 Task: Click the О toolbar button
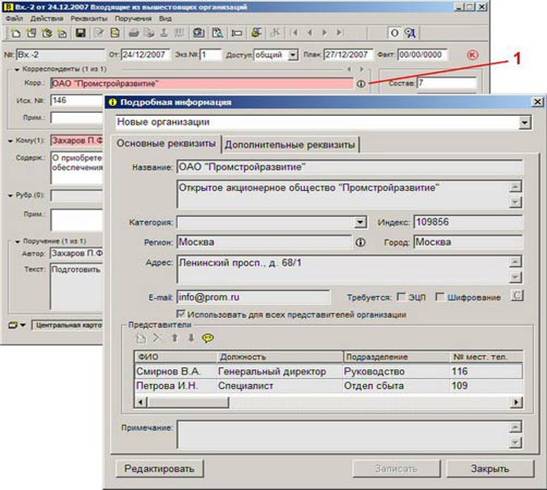click(394, 33)
